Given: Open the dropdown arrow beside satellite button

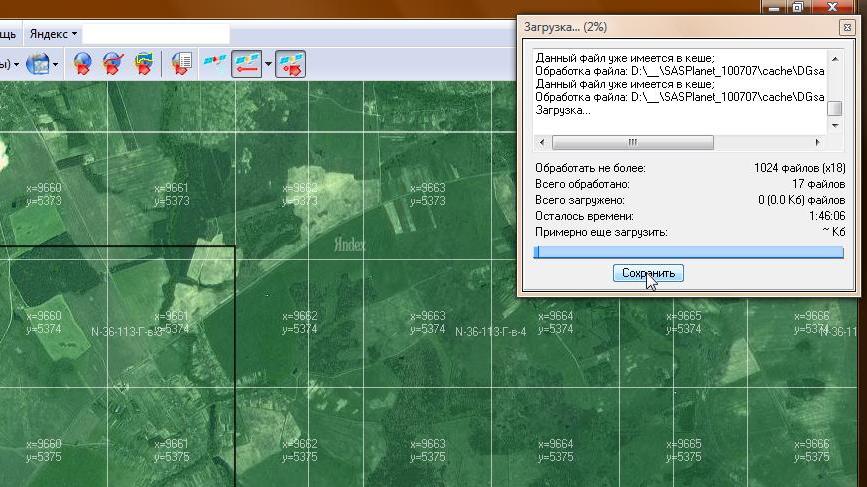Looking at the screenshot, I should [268, 65].
